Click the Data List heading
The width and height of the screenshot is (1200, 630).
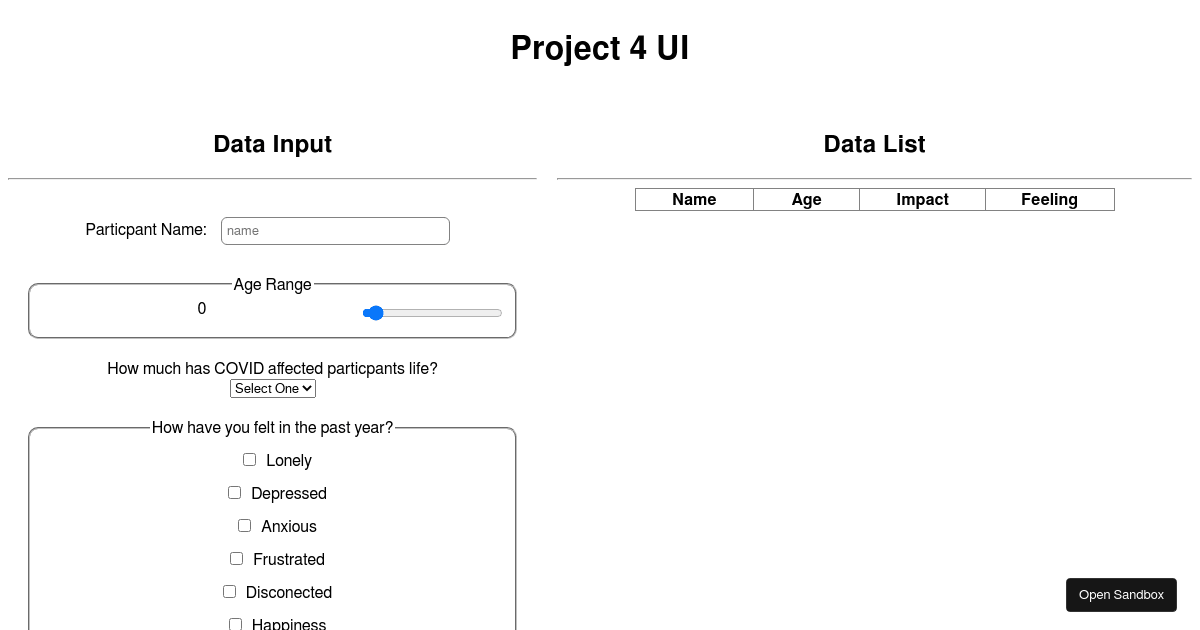(874, 144)
